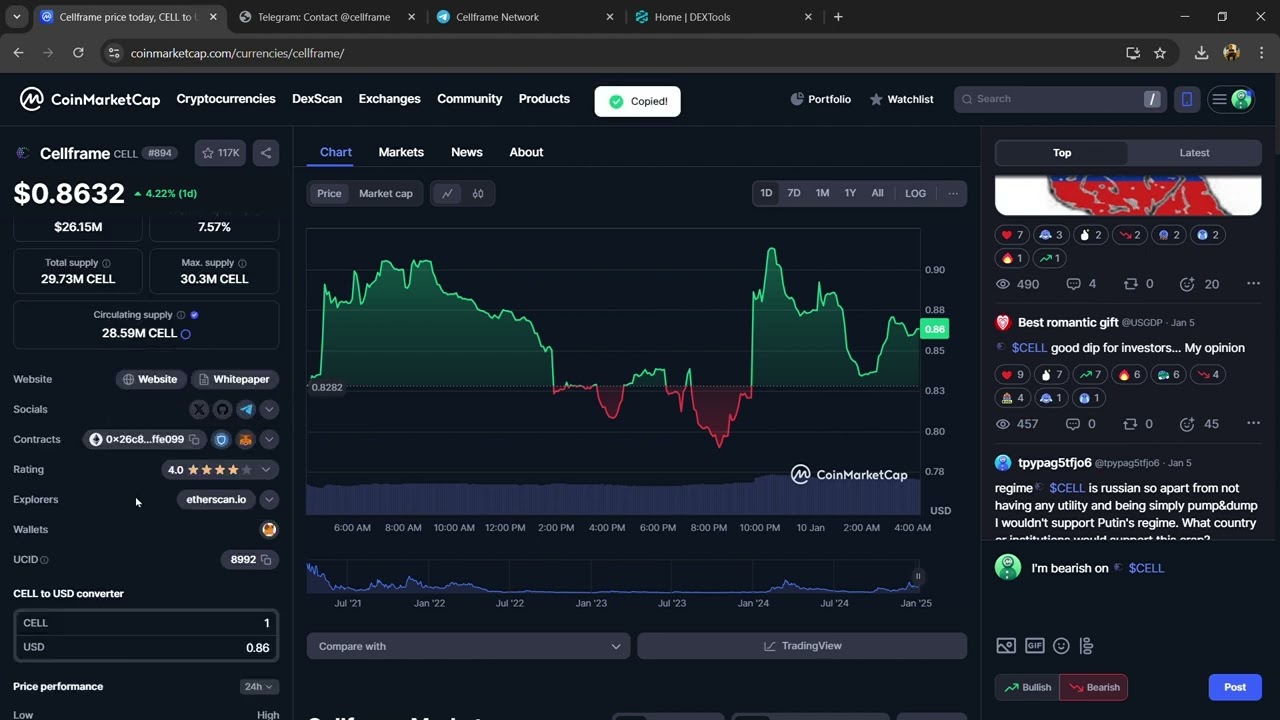Copy the contract address 0x26c8...ffe099
1280x720 pixels.
tap(195, 439)
